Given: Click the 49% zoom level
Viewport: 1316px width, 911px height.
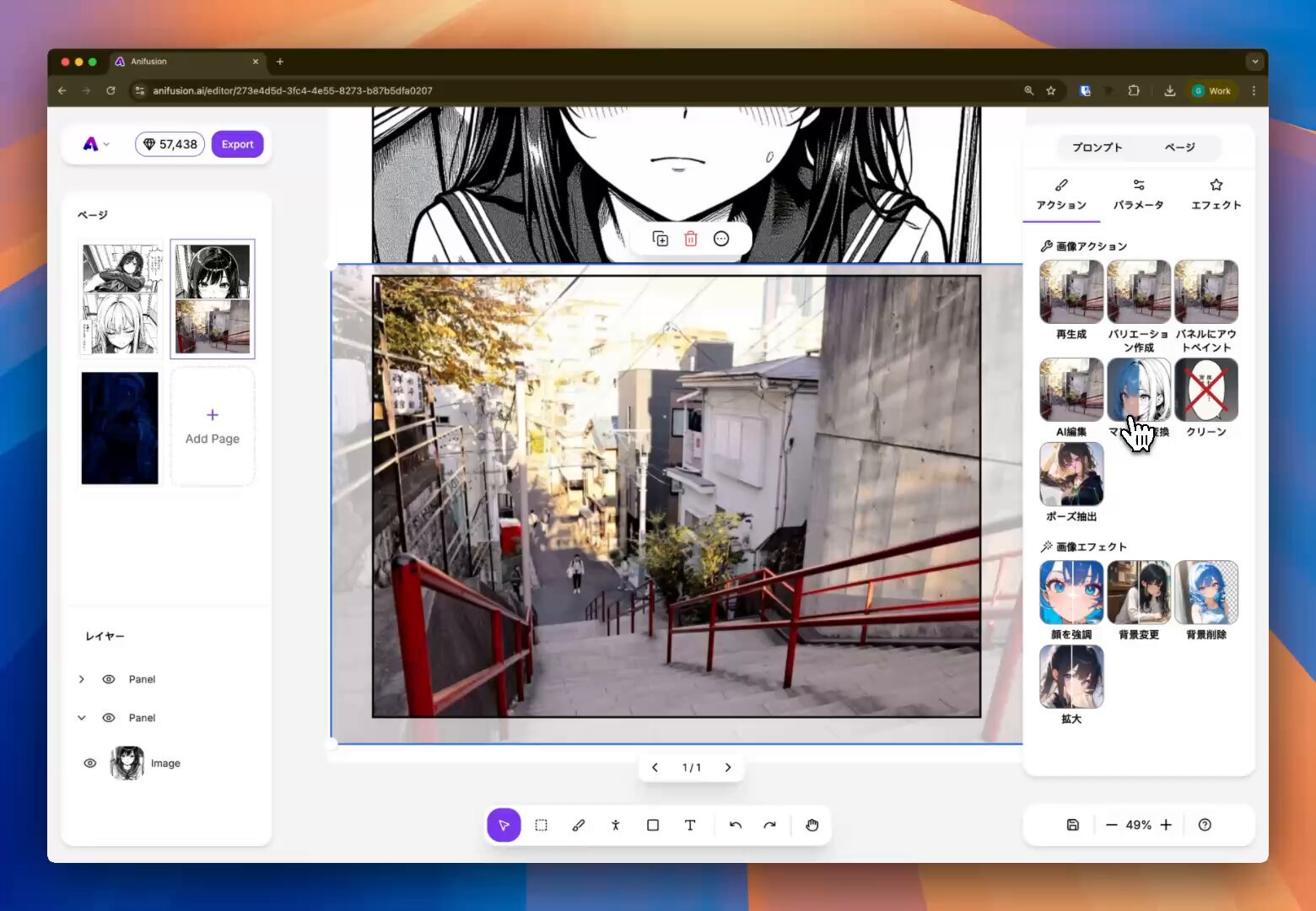Looking at the screenshot, I should click(1139, 825).
